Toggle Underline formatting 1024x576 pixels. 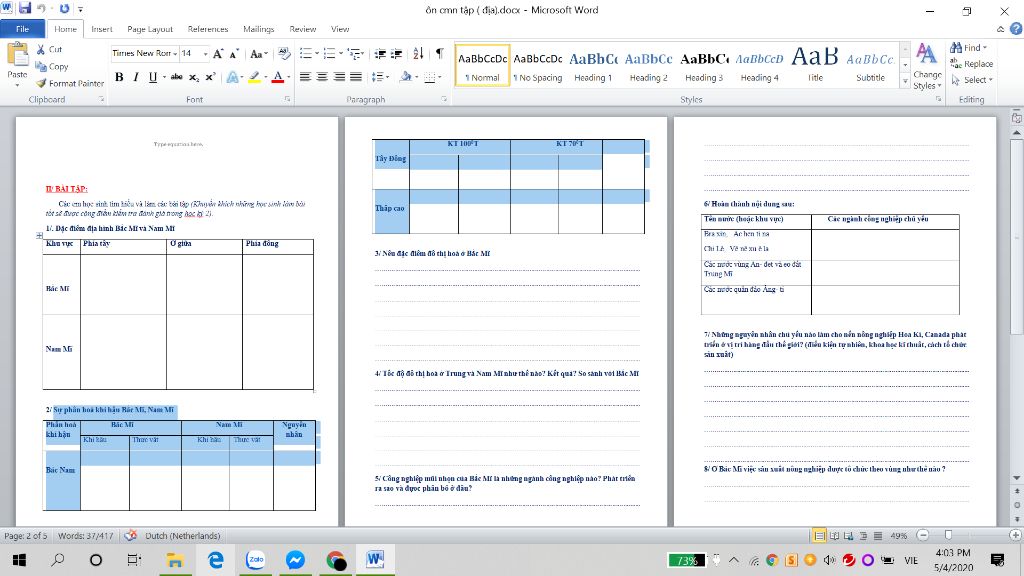tap(153, 77)
